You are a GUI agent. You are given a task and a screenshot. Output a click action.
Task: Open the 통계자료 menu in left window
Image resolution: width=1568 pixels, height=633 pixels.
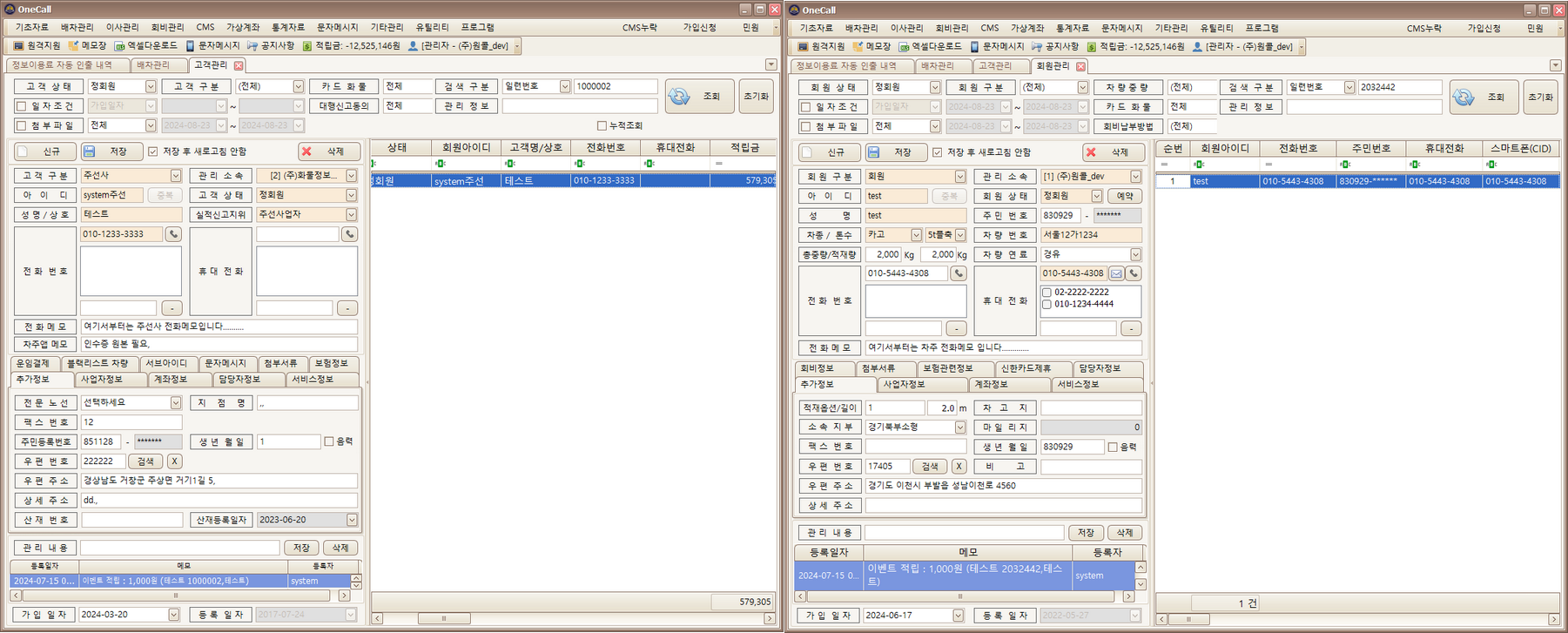(x=287, y=27)
